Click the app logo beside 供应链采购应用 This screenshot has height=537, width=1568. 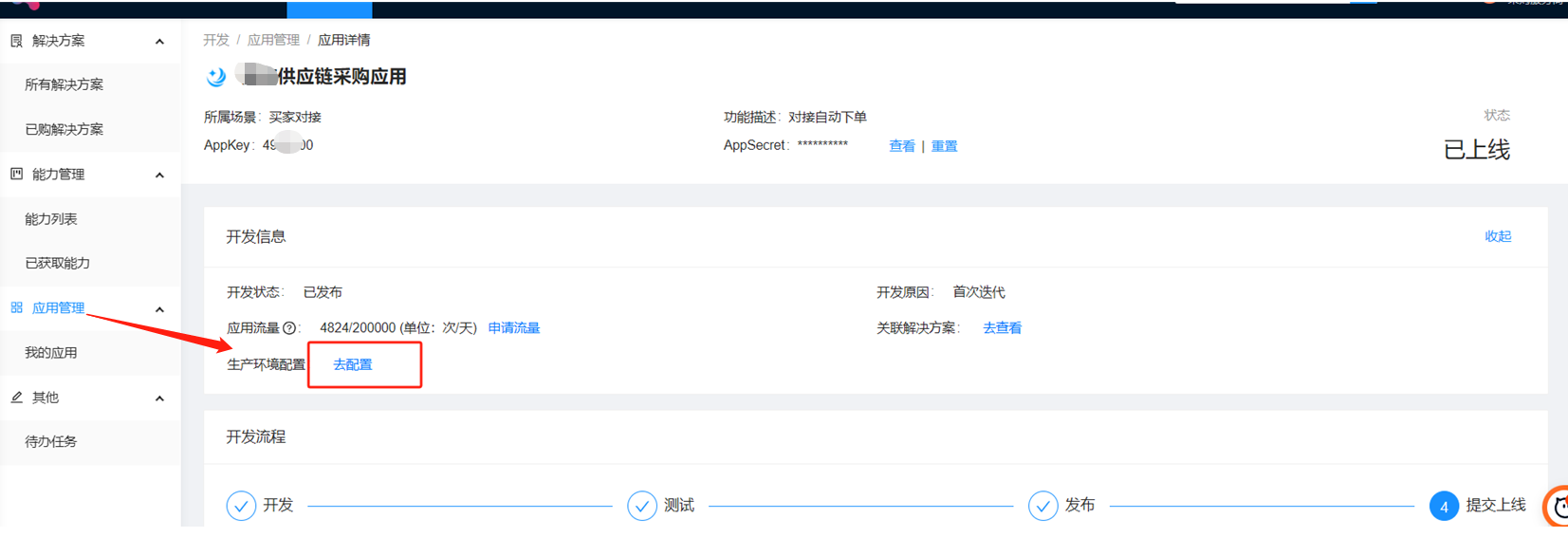pos(216,77)
